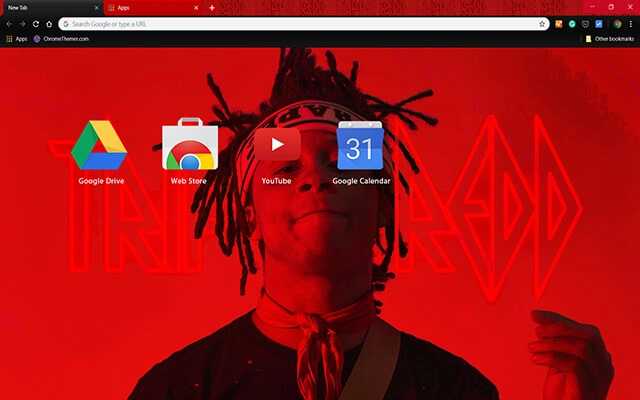Viewport: 640px width, 400px height.
Task: Open the orange extension icon
Action: coord(559,24)
